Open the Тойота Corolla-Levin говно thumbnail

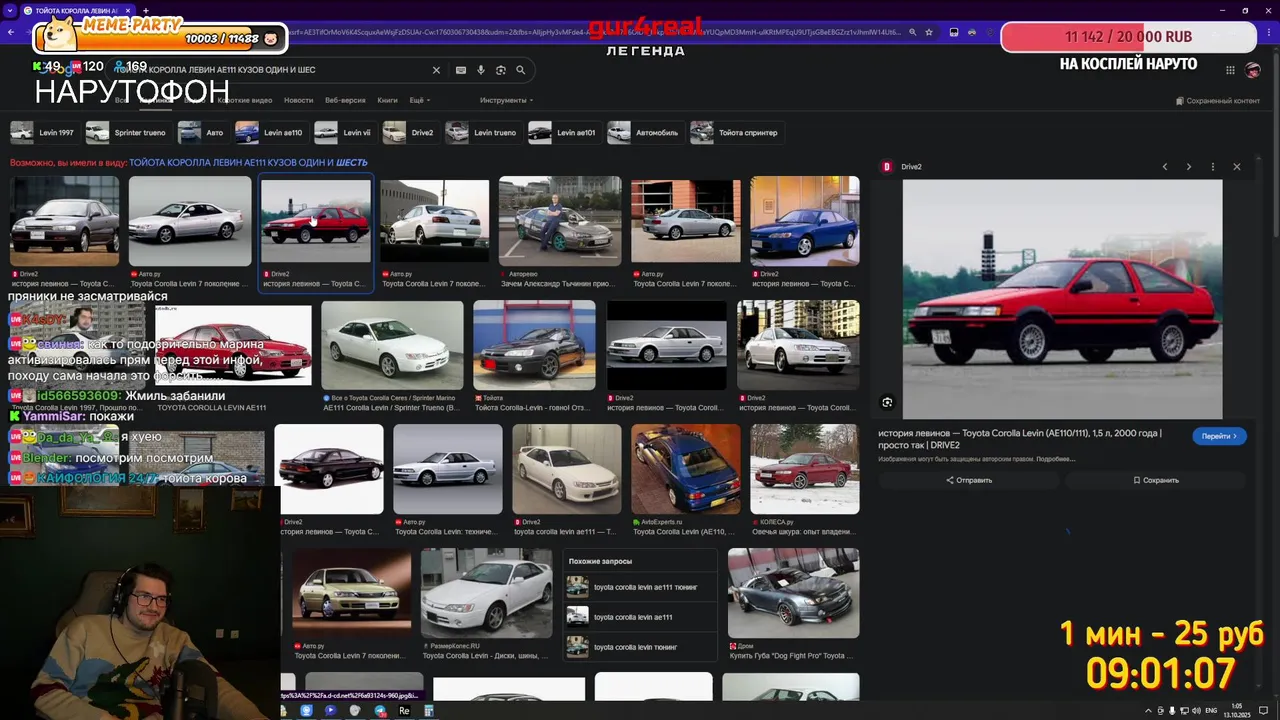[x=534, y=345]
